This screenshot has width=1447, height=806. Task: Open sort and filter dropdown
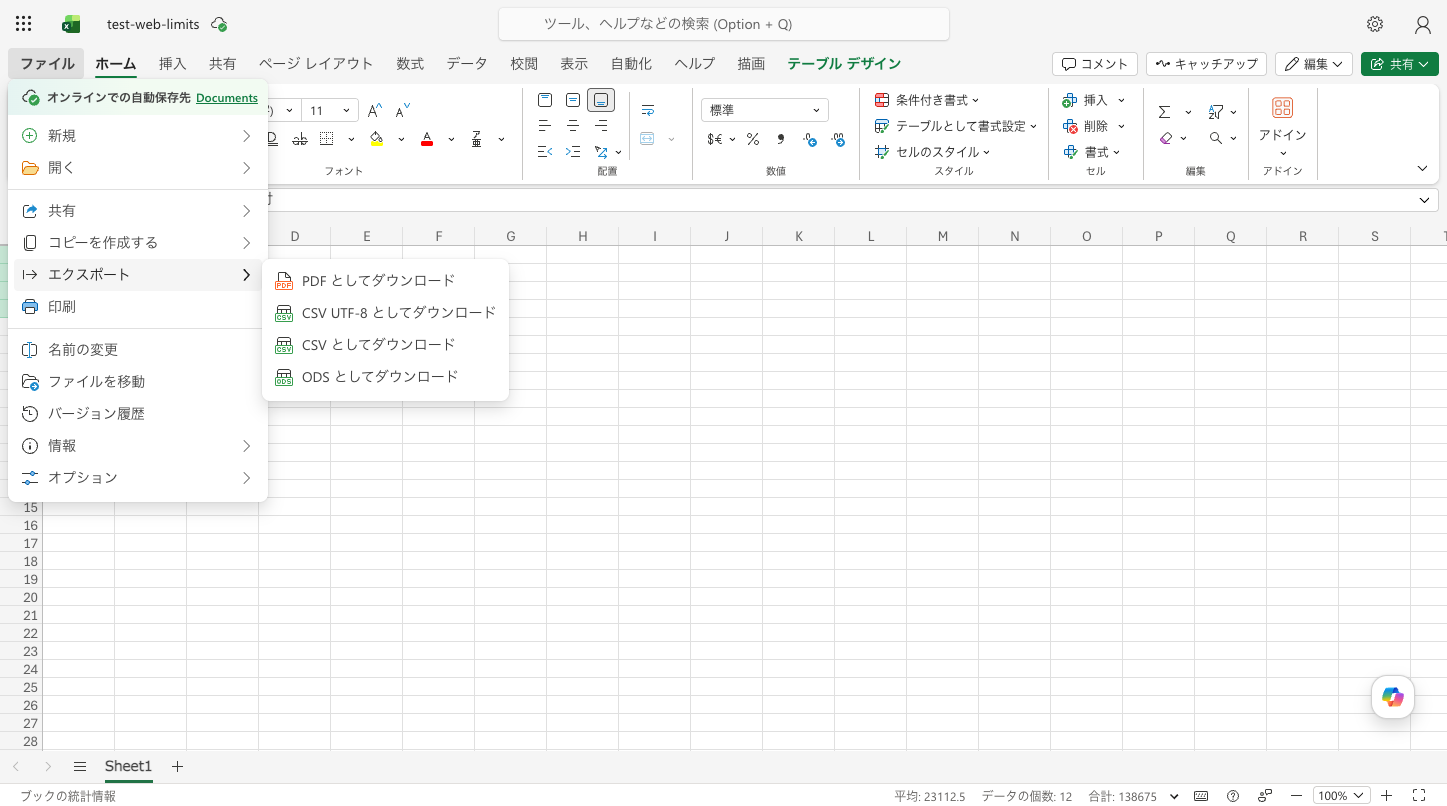(1222, 112)
